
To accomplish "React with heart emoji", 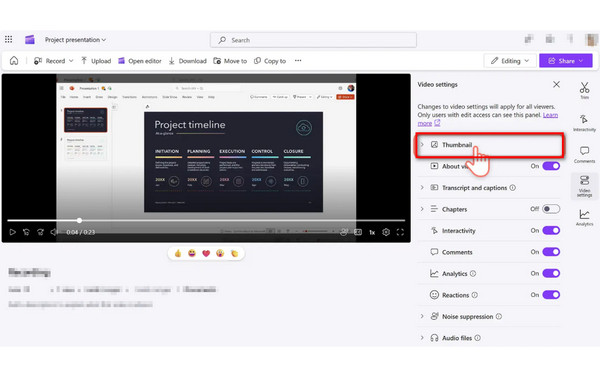I will pos(206,253).
